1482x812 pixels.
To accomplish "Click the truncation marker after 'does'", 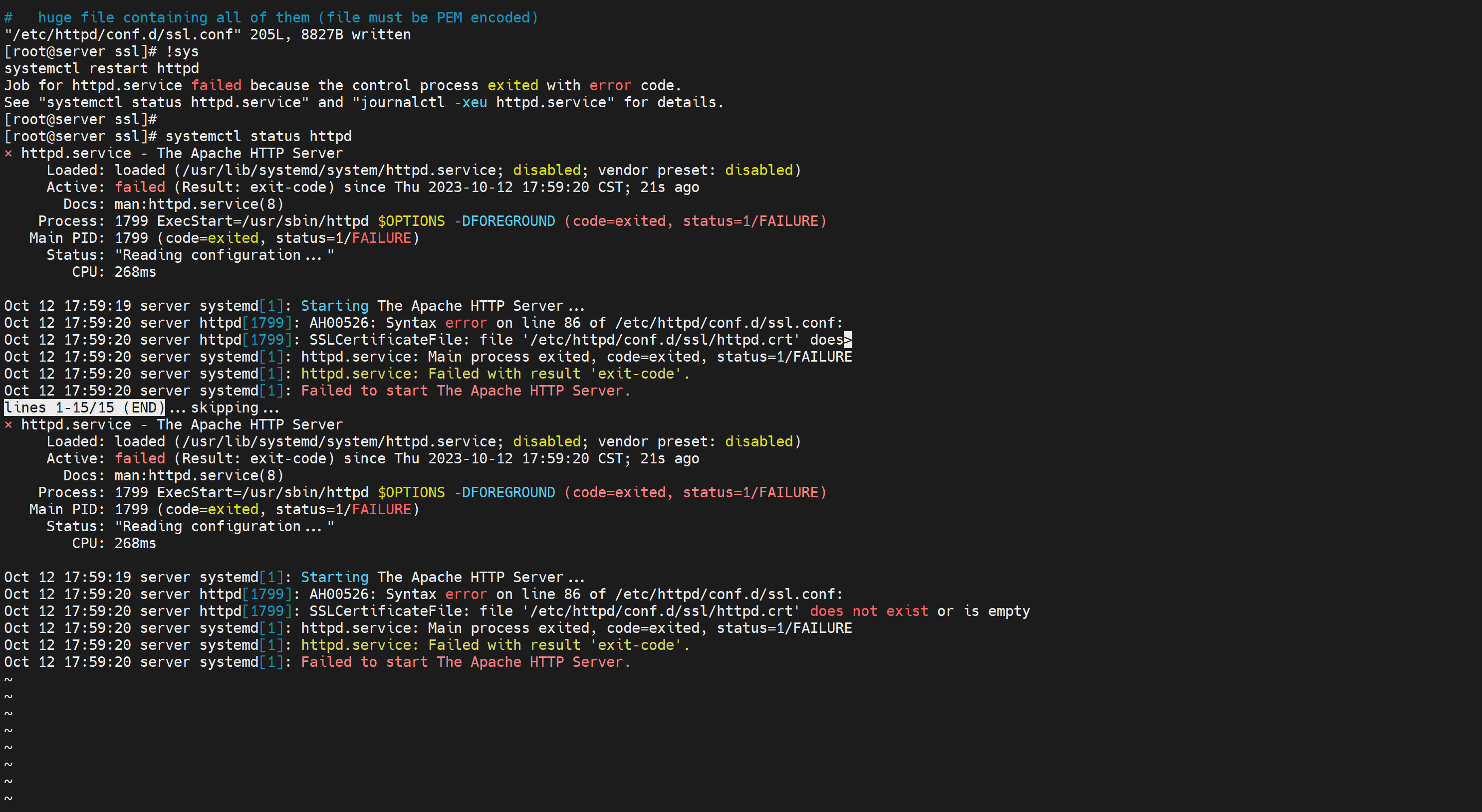I will pos(847,340).
